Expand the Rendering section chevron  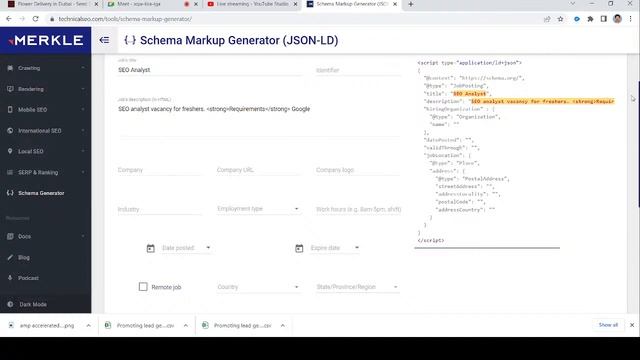83,89
